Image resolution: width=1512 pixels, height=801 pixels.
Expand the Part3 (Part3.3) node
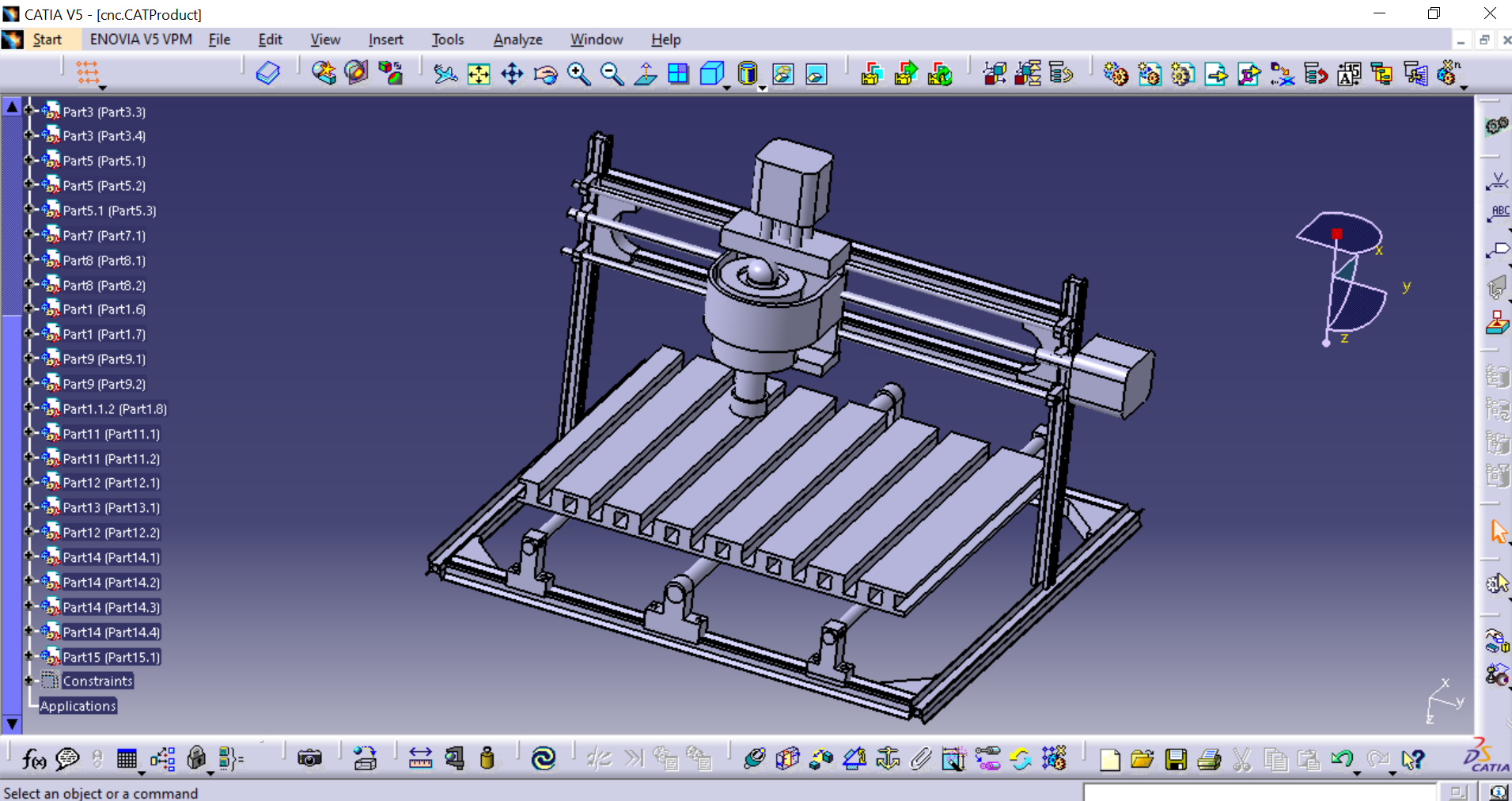pyautogui.click(x=28, y=110)
